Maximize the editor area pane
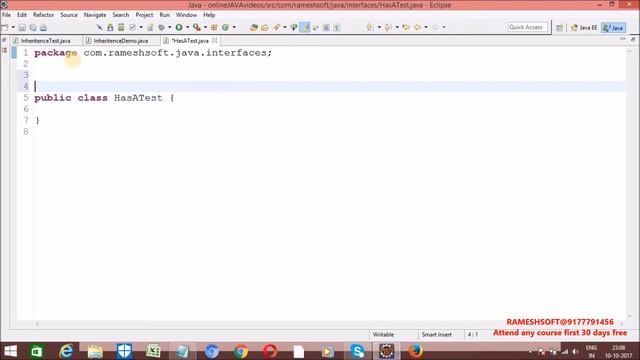The width and height of the screenshot is (640, 360). point(633,39)
